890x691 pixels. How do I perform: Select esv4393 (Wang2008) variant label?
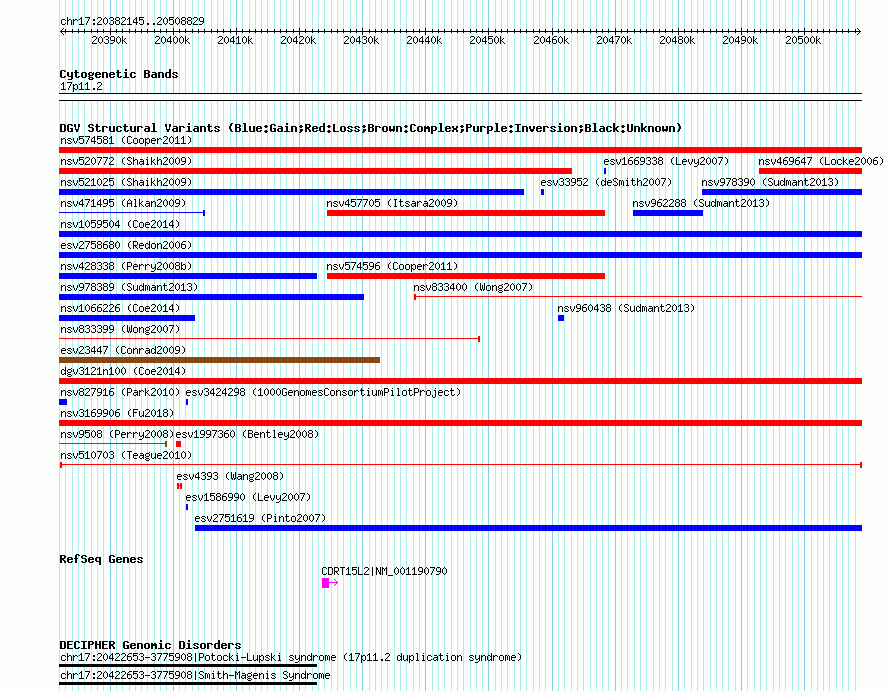pyautogui.click(x=230, y=476)
